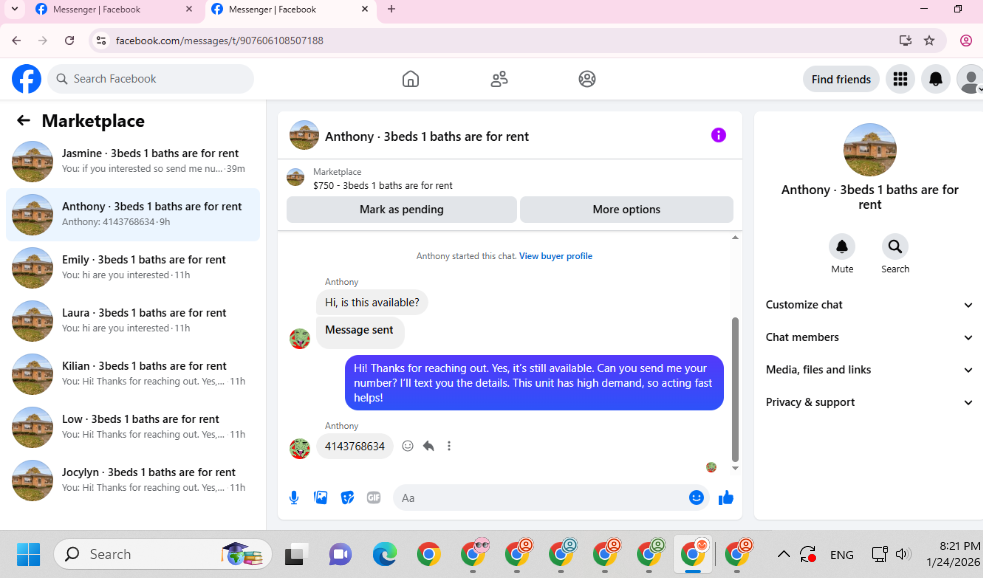Open the Friends icon in top navigation

[499, 79]
